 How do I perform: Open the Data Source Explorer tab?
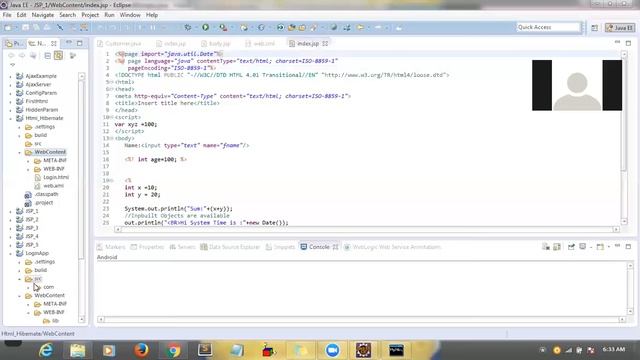[x=230, y=247]
